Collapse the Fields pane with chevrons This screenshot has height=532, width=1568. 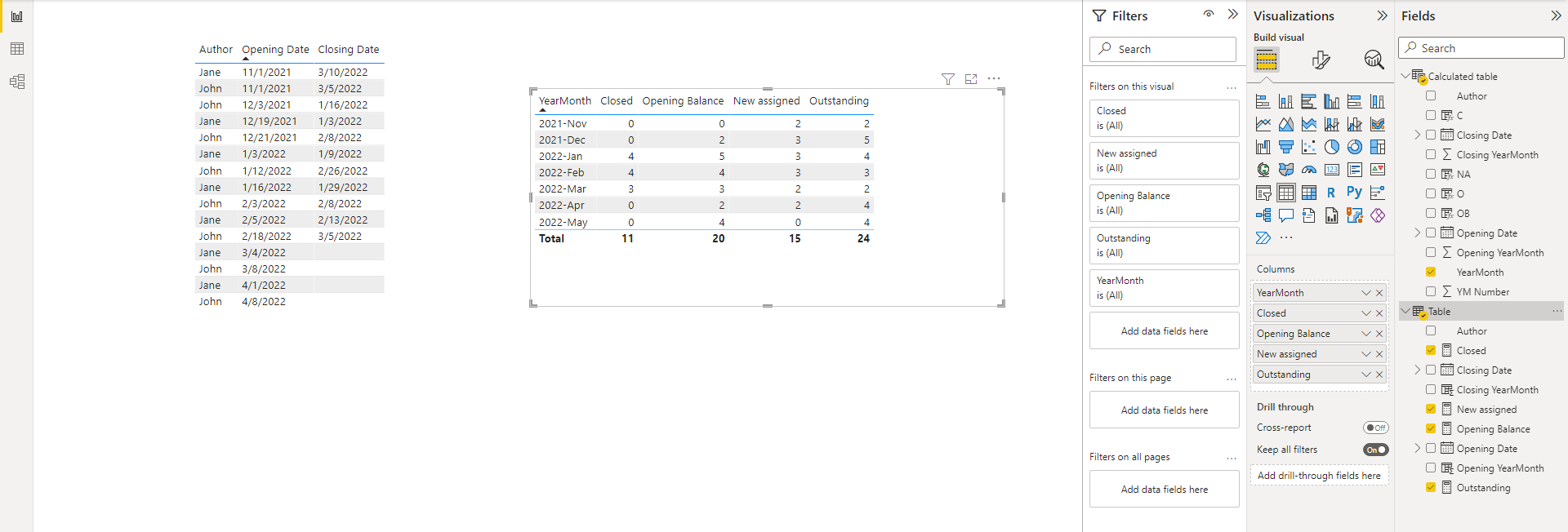click(1556, 16)
